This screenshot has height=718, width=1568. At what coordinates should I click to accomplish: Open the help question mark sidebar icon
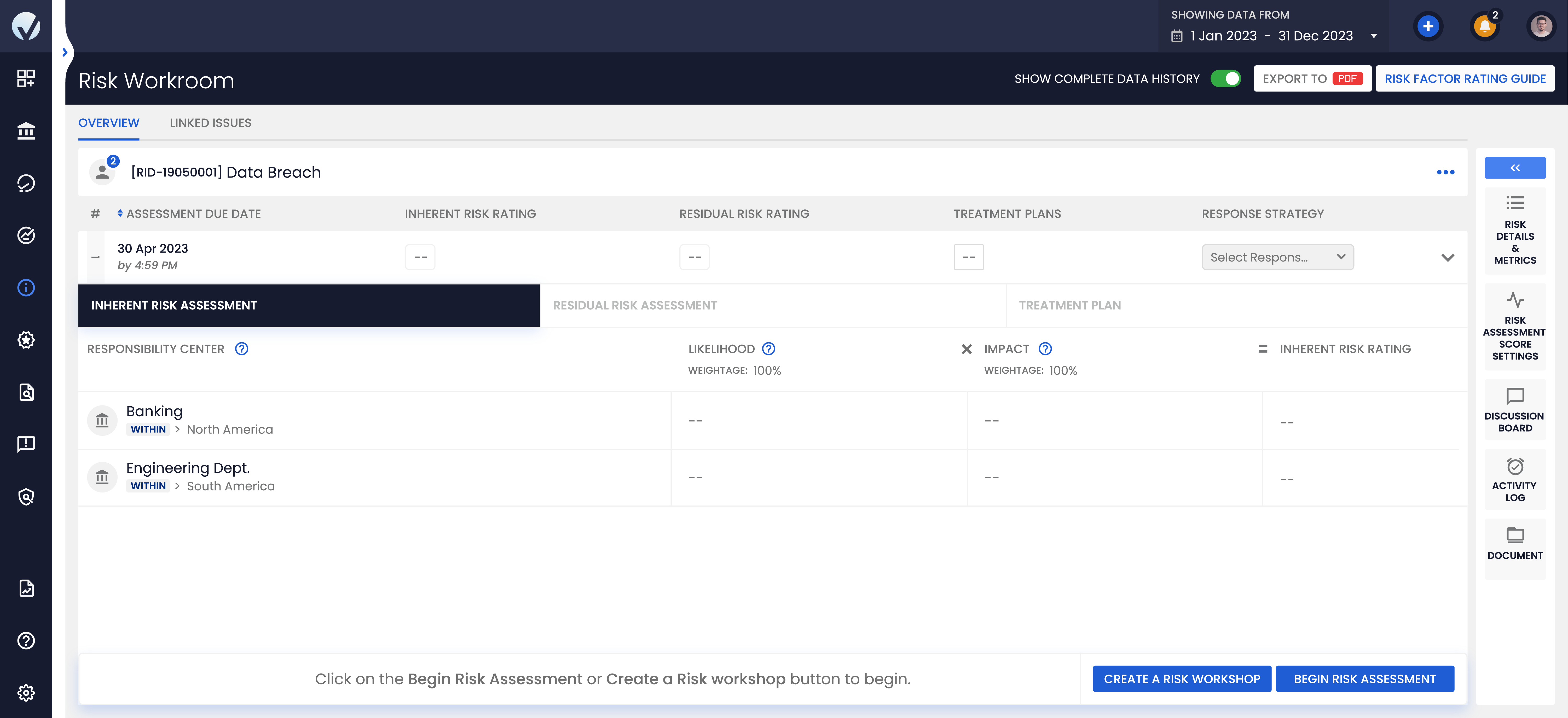pyautogui.click(x=26, y=641)
